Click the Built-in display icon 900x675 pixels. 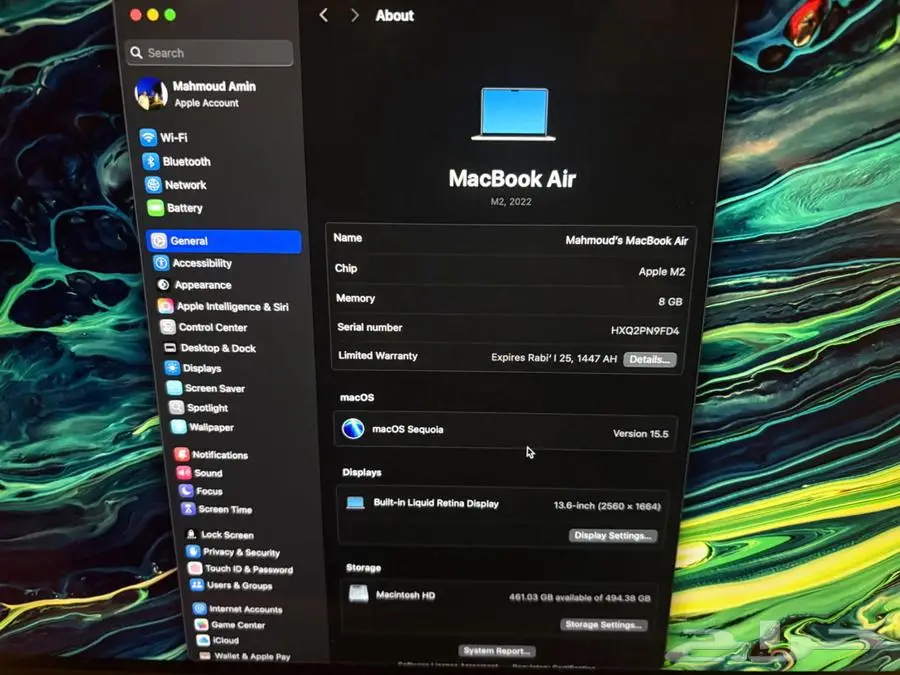355,503
